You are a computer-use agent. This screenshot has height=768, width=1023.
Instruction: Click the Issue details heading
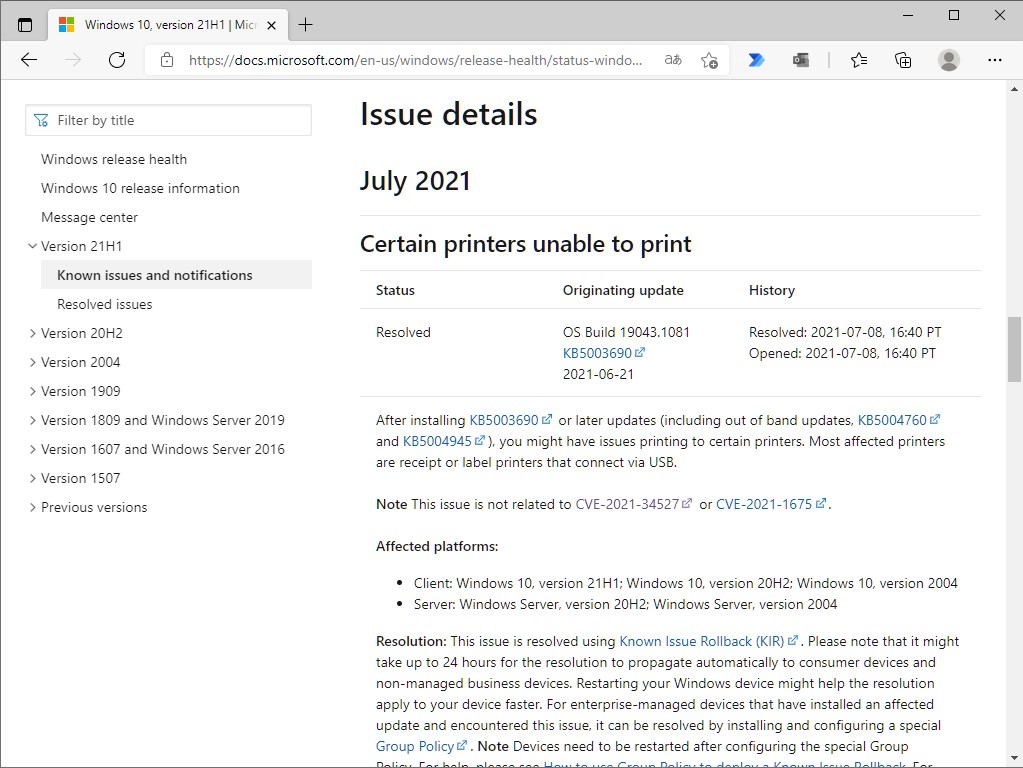click(x=449, y=114)
